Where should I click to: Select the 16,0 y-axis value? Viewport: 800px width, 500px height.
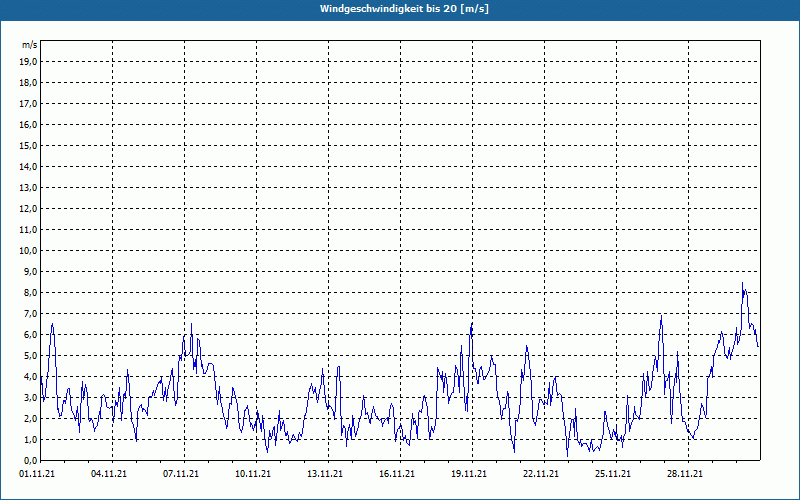29,124
